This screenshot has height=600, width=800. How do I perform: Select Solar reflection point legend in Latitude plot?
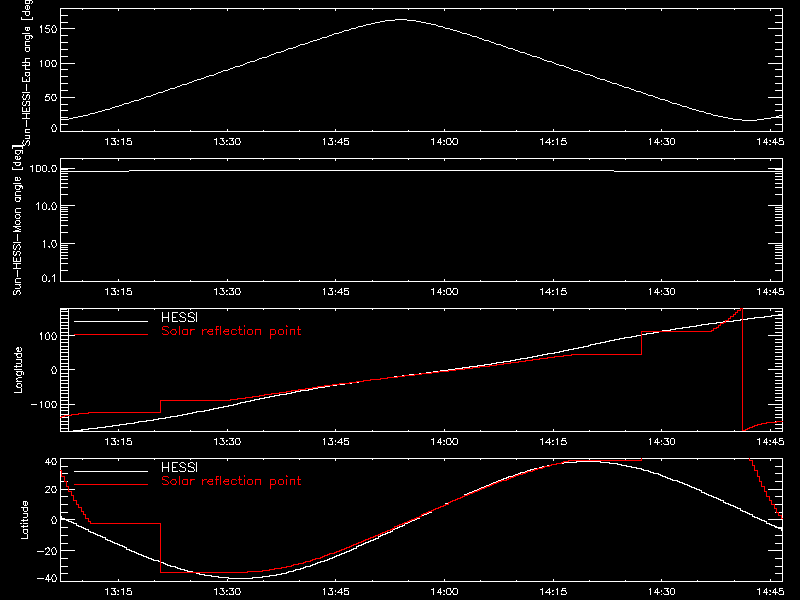tap(231, 481)
